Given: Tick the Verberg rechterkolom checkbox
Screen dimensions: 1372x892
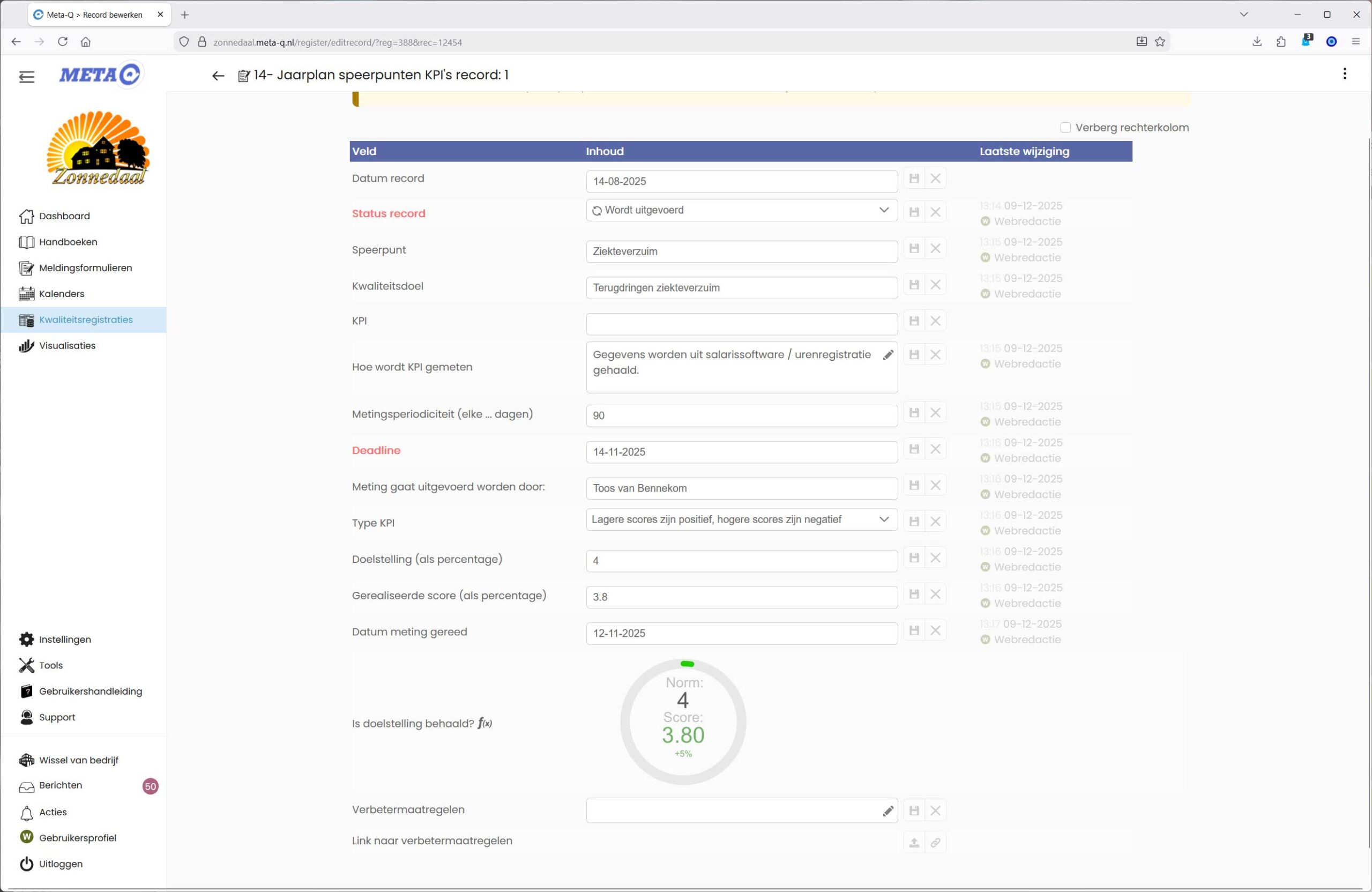Looking at the screenshot, I should click(1065, 128).
